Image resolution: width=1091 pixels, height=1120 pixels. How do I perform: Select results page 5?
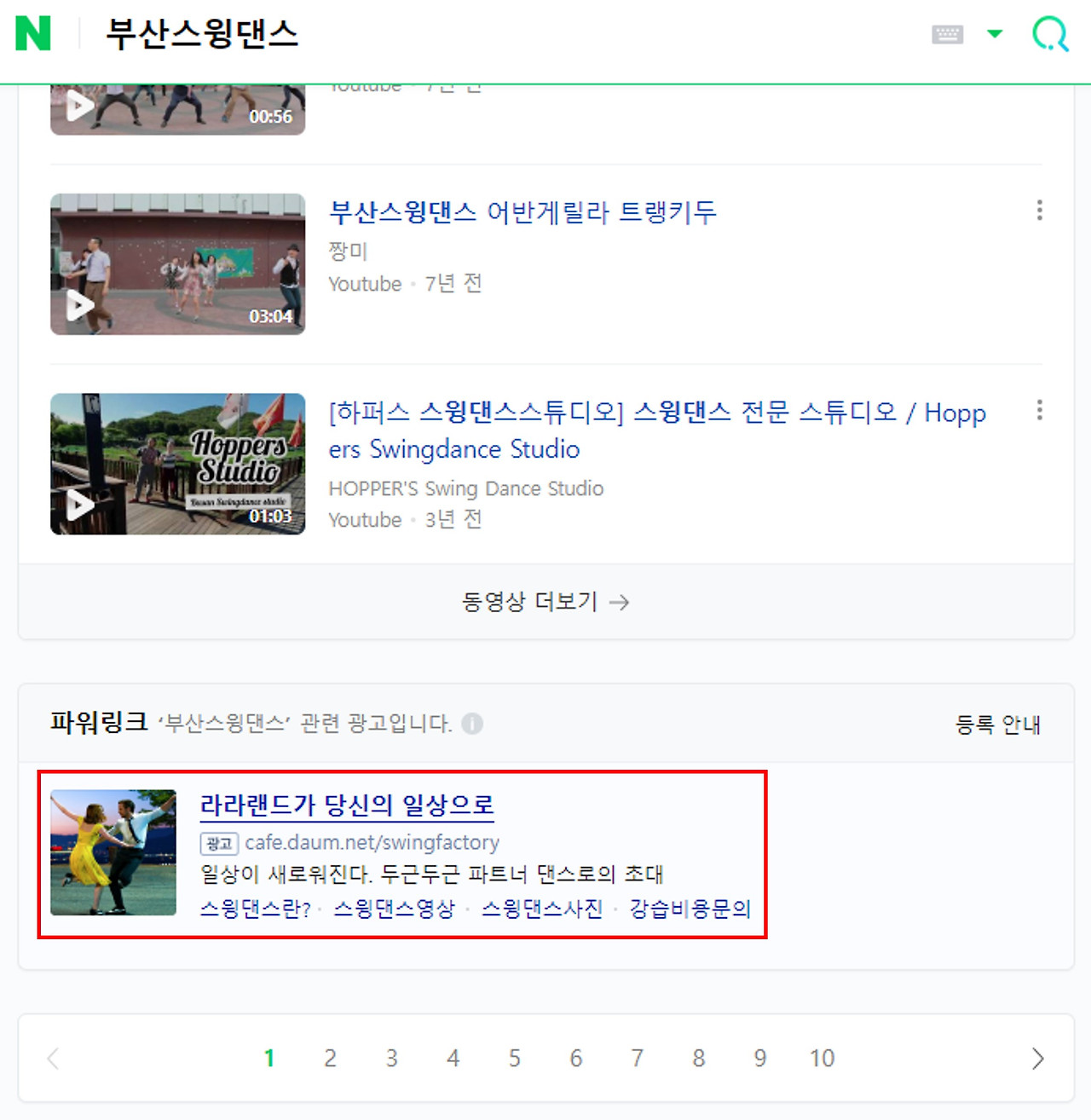coord(515,1059)
